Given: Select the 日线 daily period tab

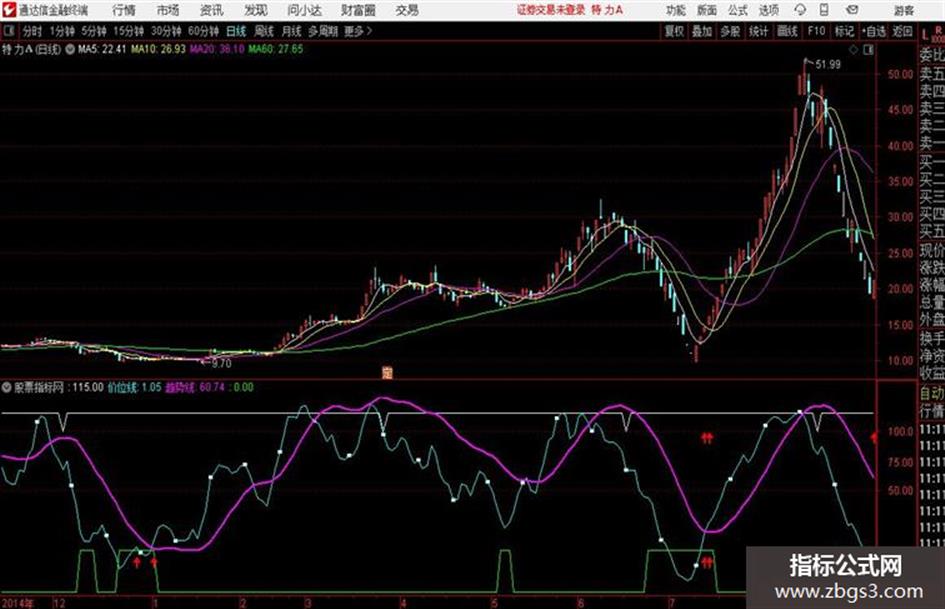Looking at the screenshot, I should [236, 31].
